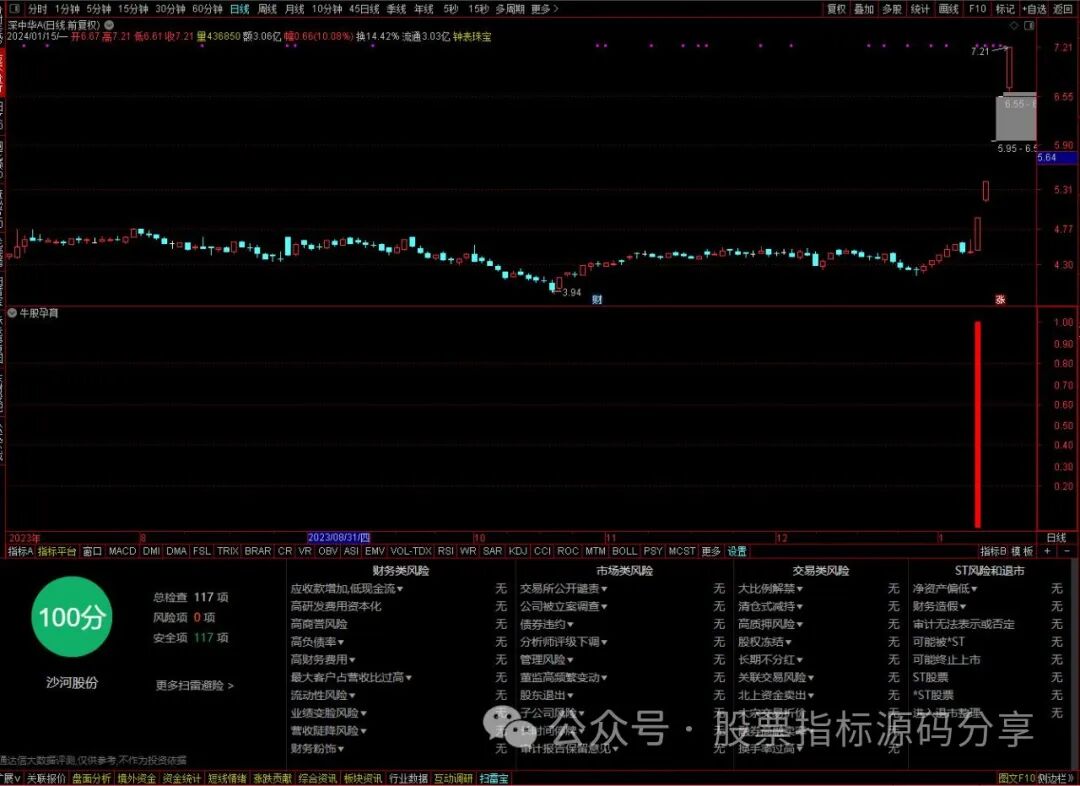Click the panel layout icon beside 分时

tap(13, 9)
